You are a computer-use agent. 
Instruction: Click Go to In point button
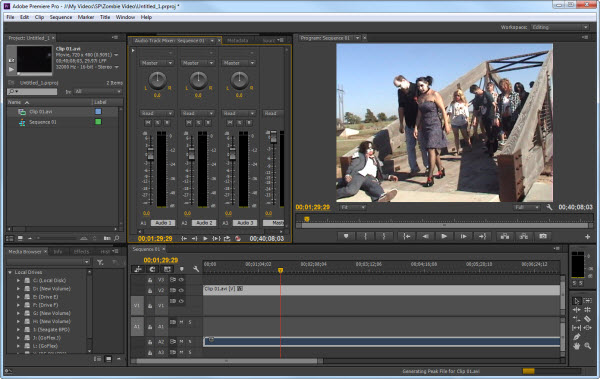(406, 237)
